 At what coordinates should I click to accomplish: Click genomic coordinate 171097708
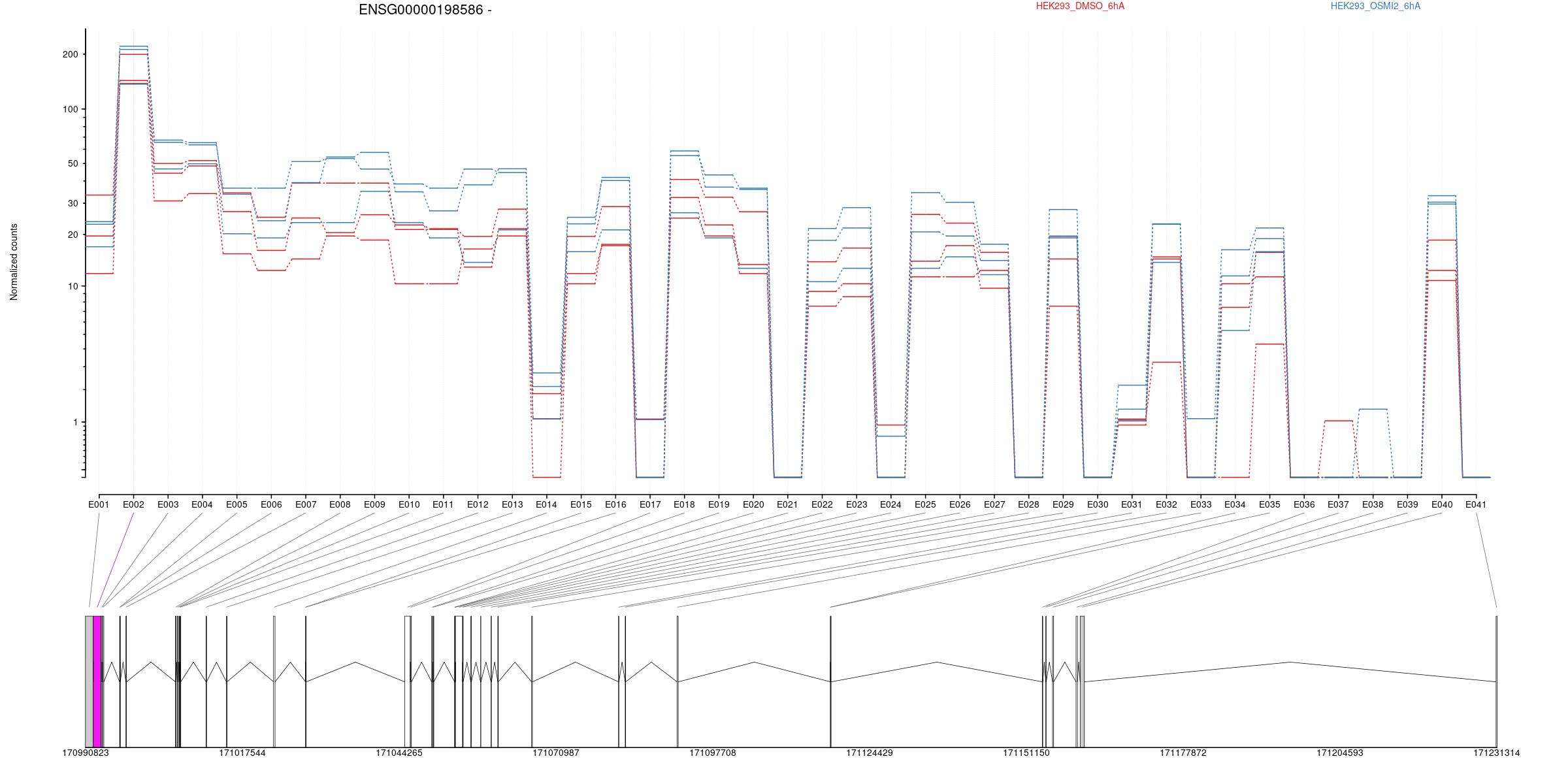(x=713, y=753)
